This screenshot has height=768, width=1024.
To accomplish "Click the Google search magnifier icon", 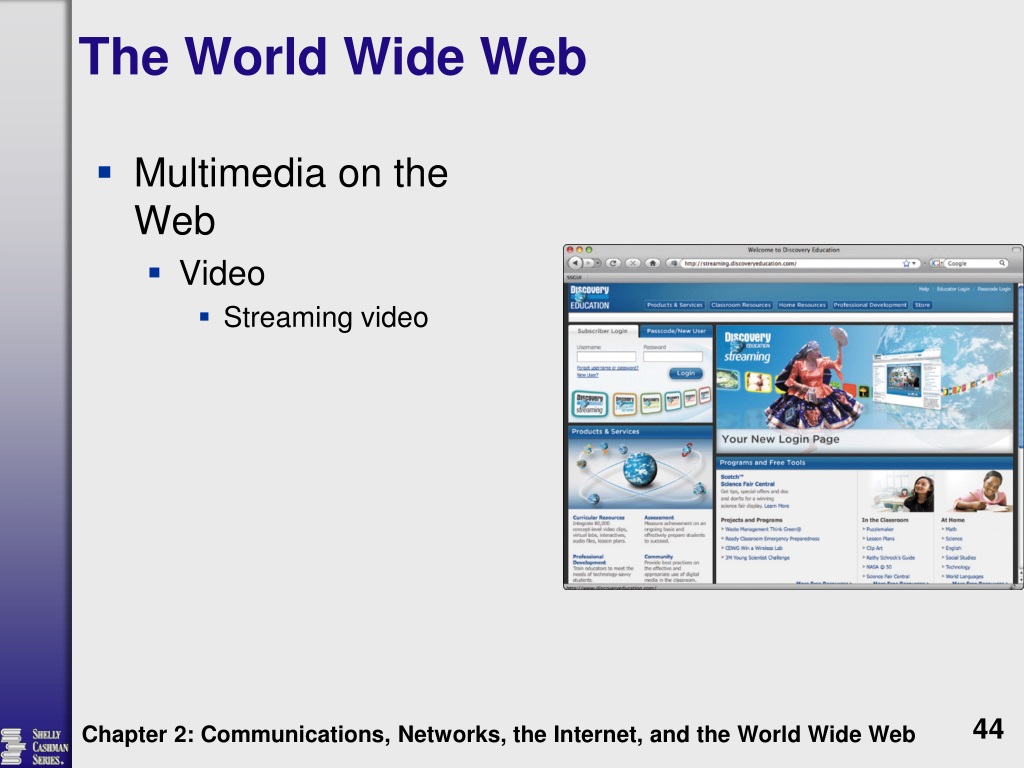I will (x=1002, y=263).
